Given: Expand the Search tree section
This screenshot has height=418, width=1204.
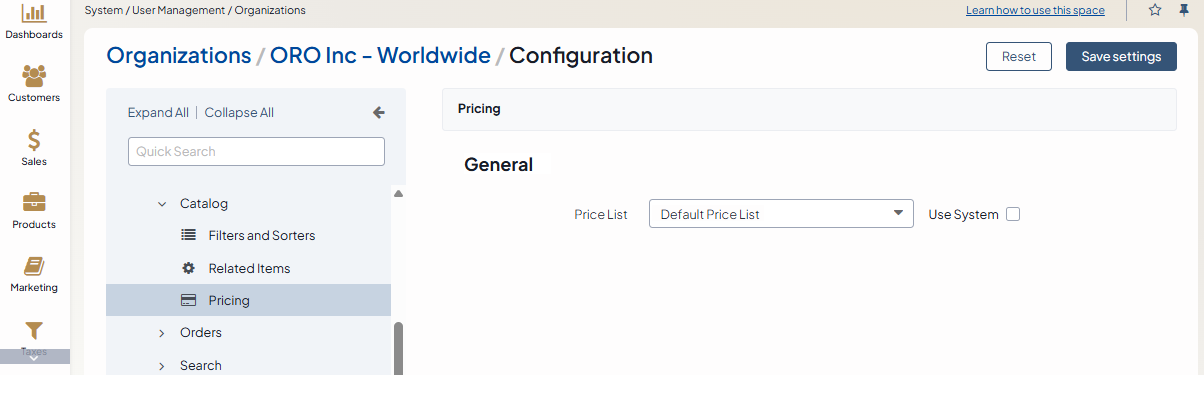Looking at the screenshot, I should pos(162,366).
